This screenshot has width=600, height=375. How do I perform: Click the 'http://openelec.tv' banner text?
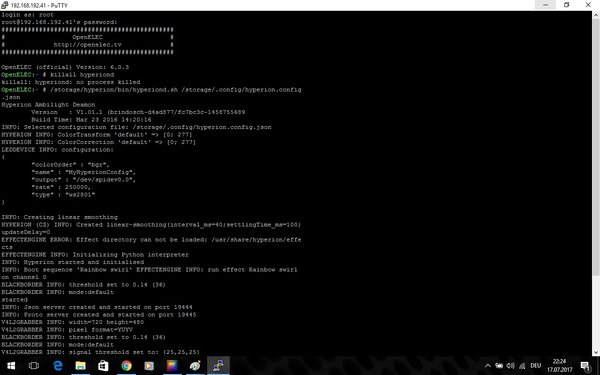click(88, 44)
